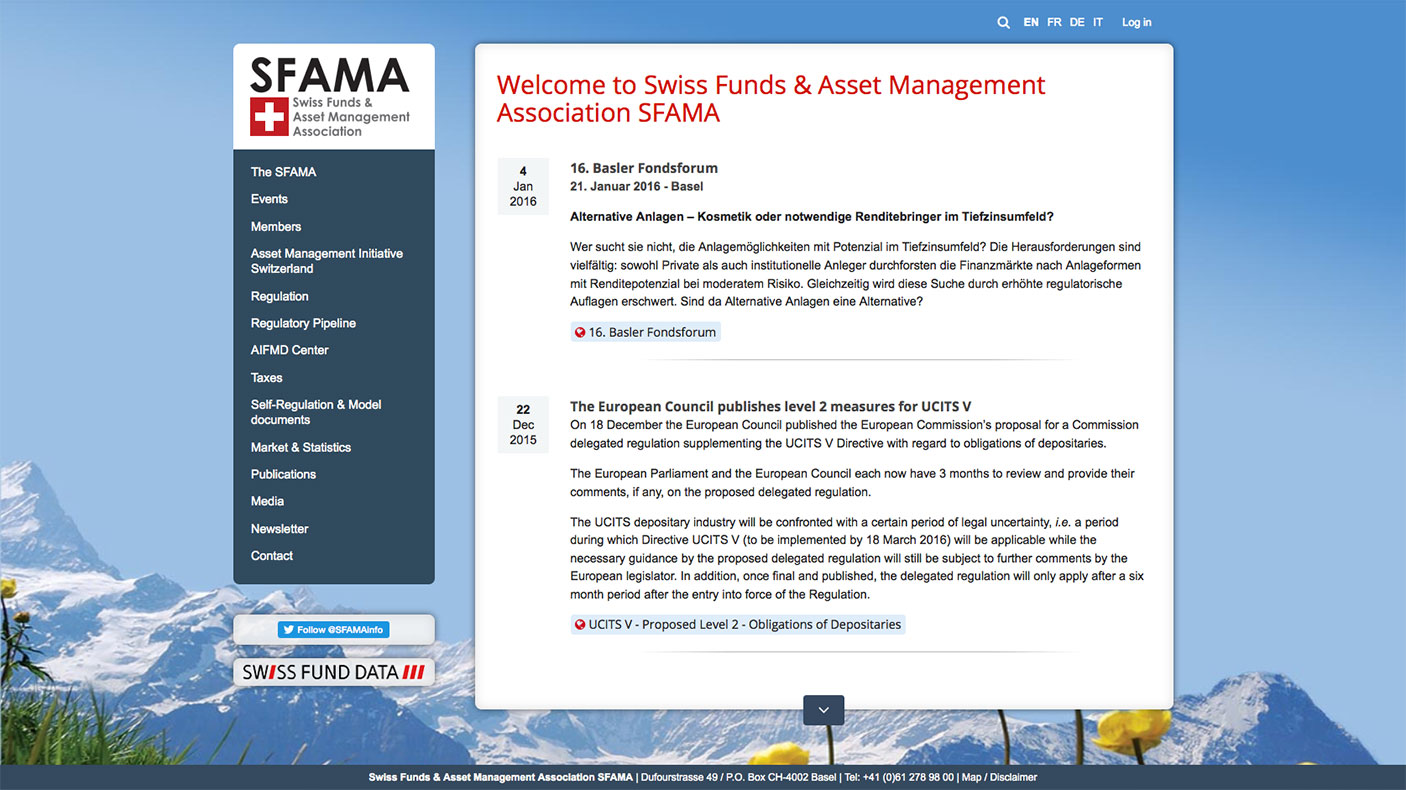Open the Map link in footer
The height and width of the screenshot is (790, 1406).
(x=971, y=777)
